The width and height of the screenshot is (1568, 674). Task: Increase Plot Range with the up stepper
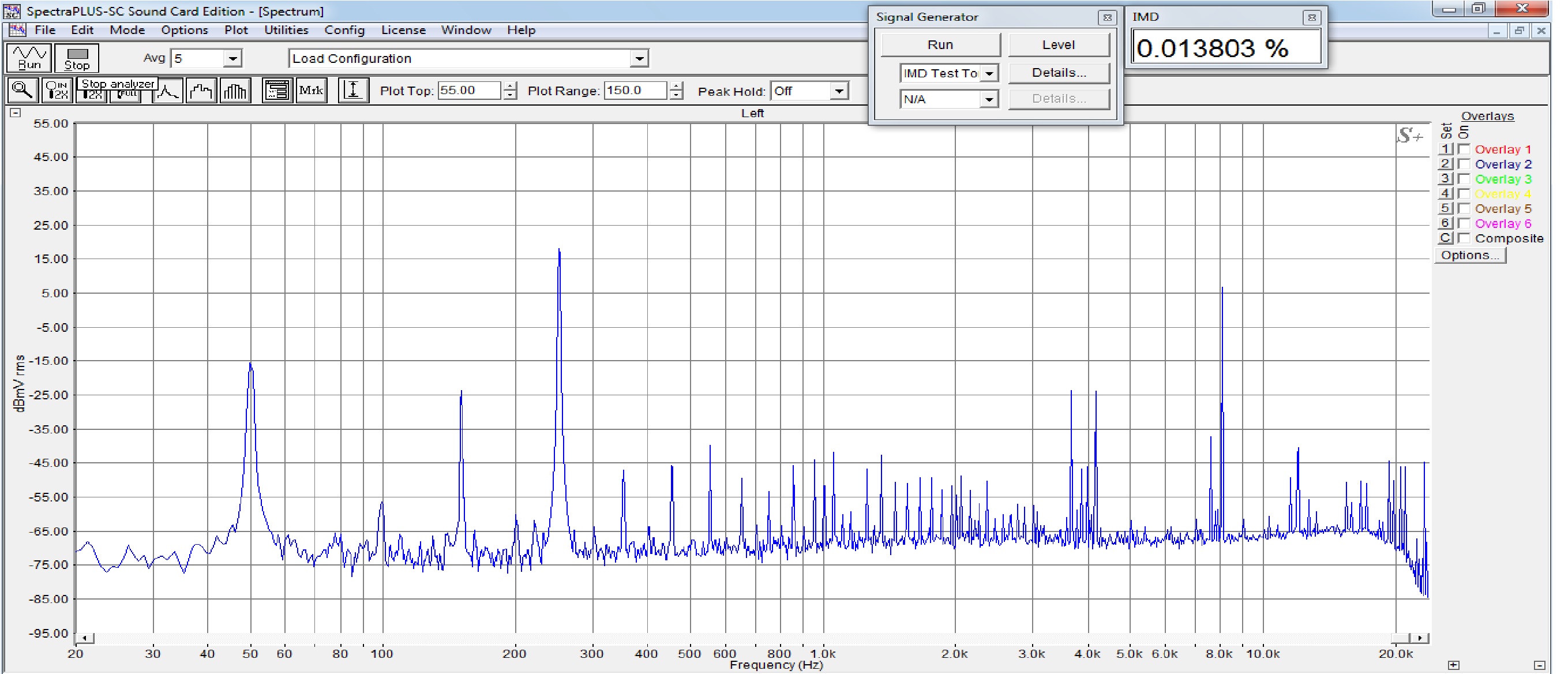676,86
